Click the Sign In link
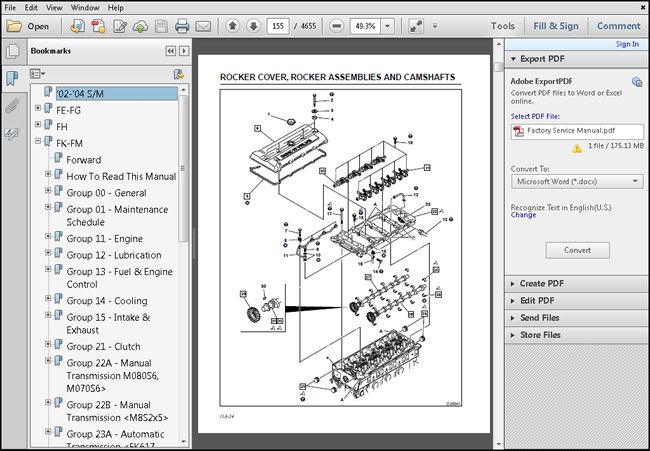Viewport: 650px width, 451px height. tap(627, 44)
